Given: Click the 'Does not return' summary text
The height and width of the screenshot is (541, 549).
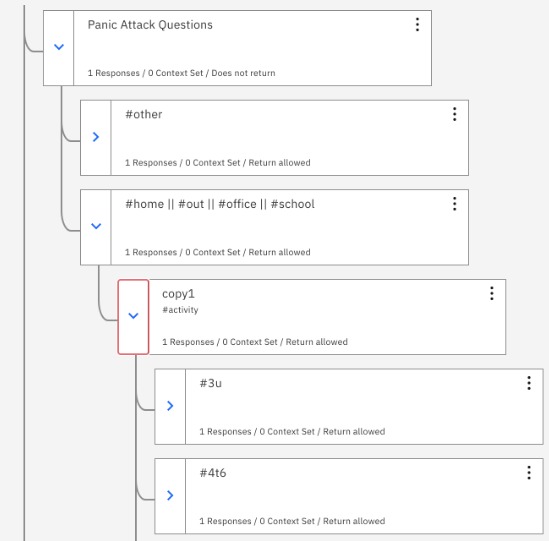Looking at the screenshot, I should pyautogui.click(x=243, y=73).
